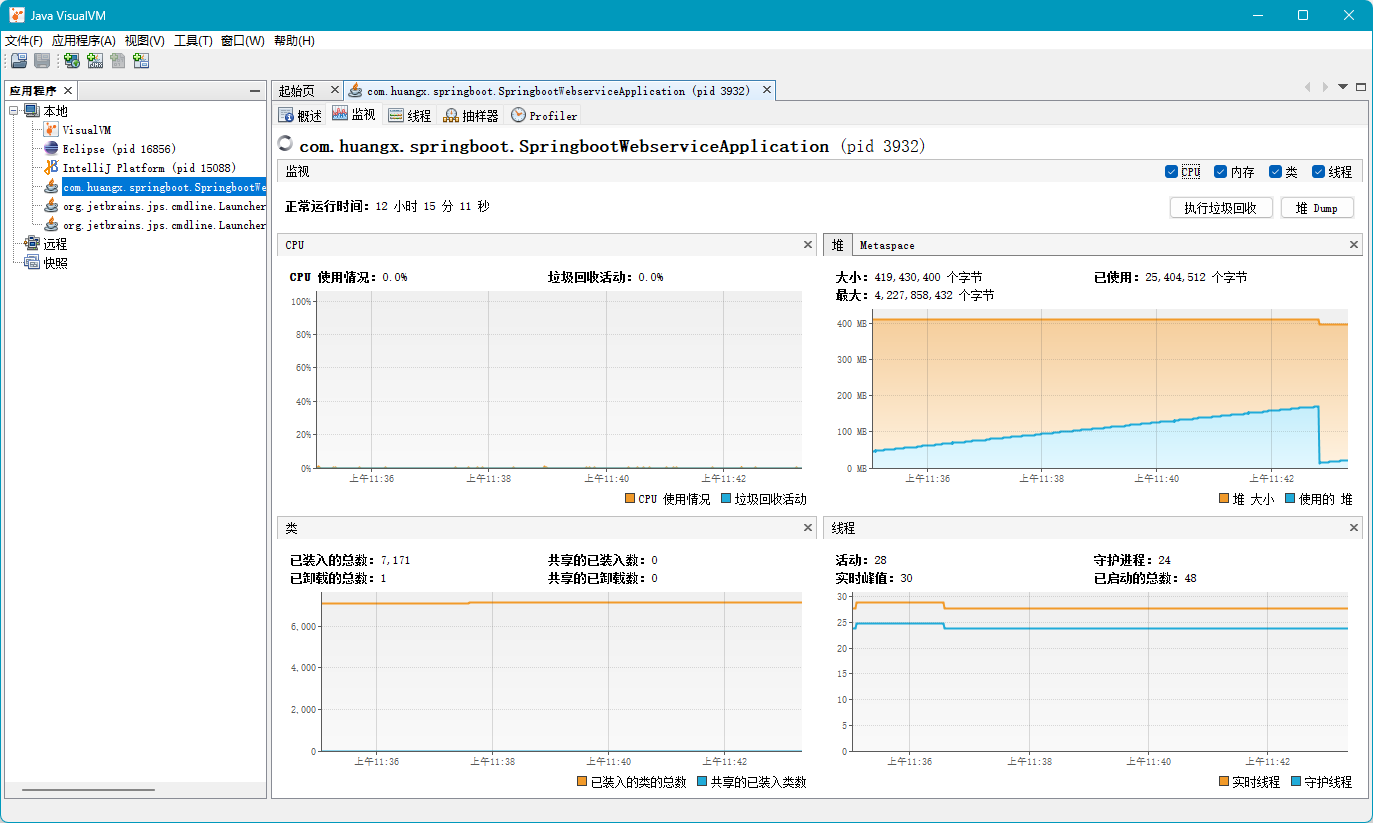The width and height of the screenshot is (1373, 823).
Task: Uncheck the 线程 monitor checkbox
Action: pyautogui.click(x=1318, y=172)
